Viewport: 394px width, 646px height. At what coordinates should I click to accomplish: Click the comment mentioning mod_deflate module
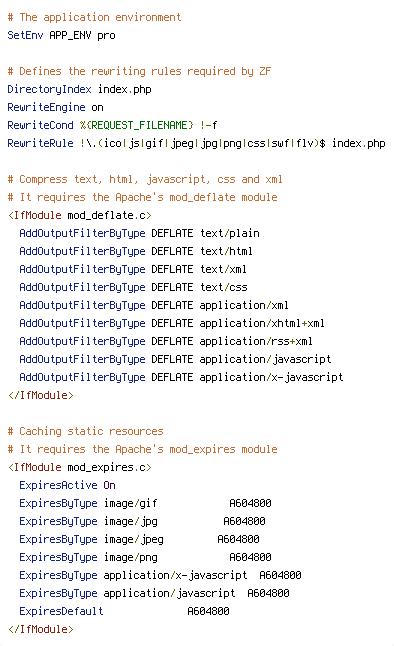point(143,197)
